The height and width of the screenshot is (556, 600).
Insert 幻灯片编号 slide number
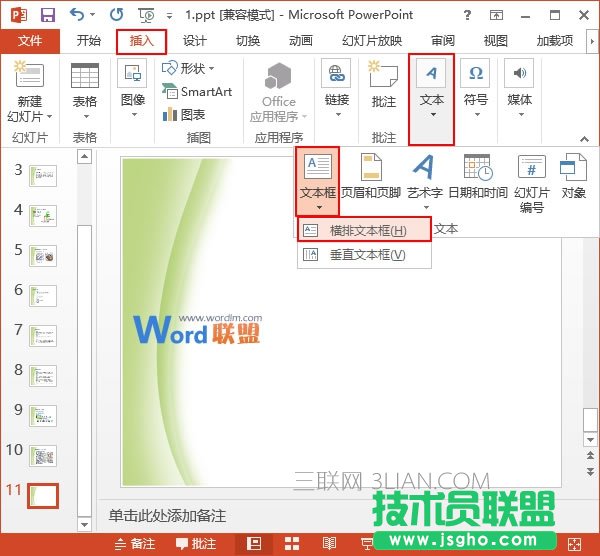point(532,184)
